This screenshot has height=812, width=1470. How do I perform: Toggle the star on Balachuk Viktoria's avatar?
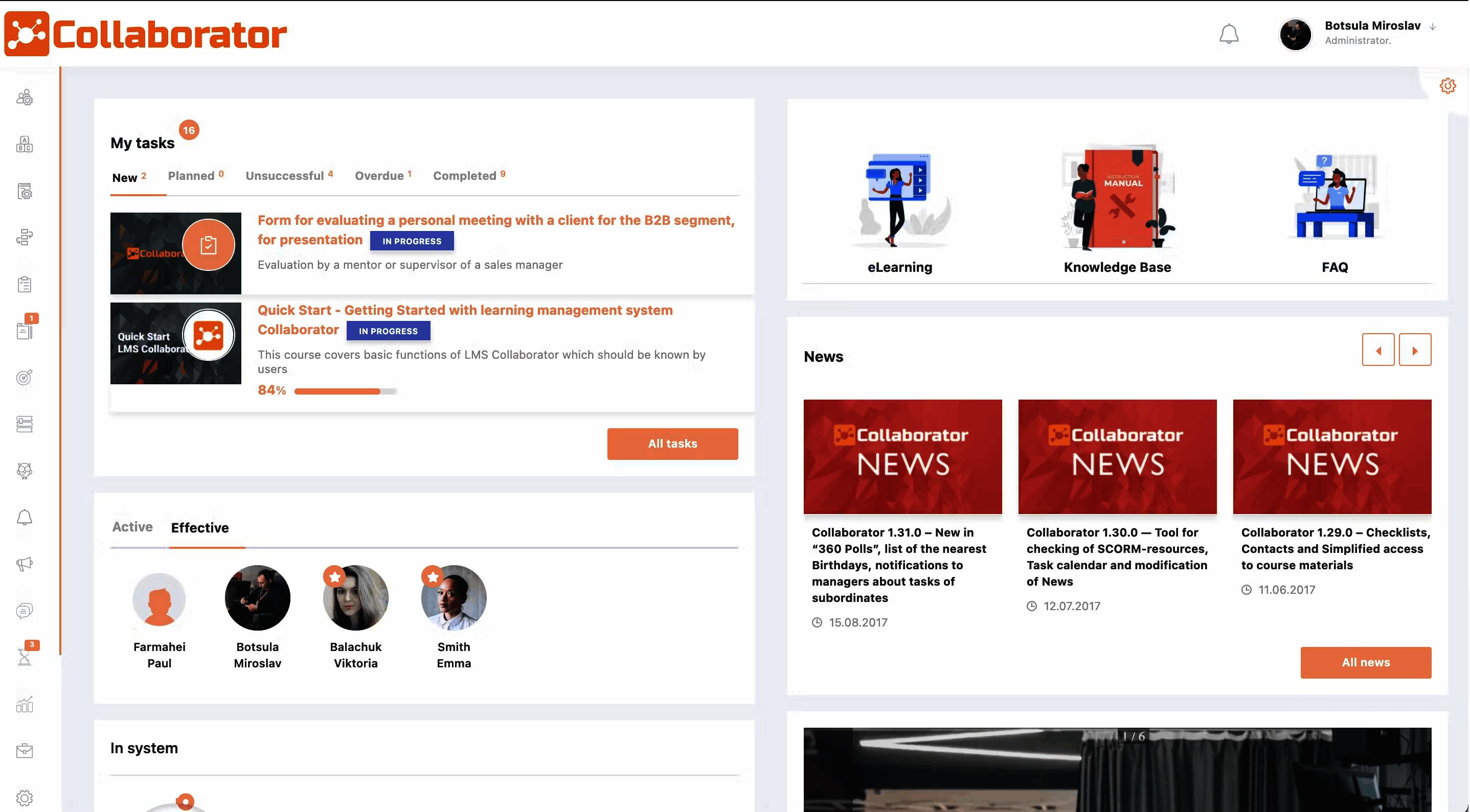(x=334, y=576)
